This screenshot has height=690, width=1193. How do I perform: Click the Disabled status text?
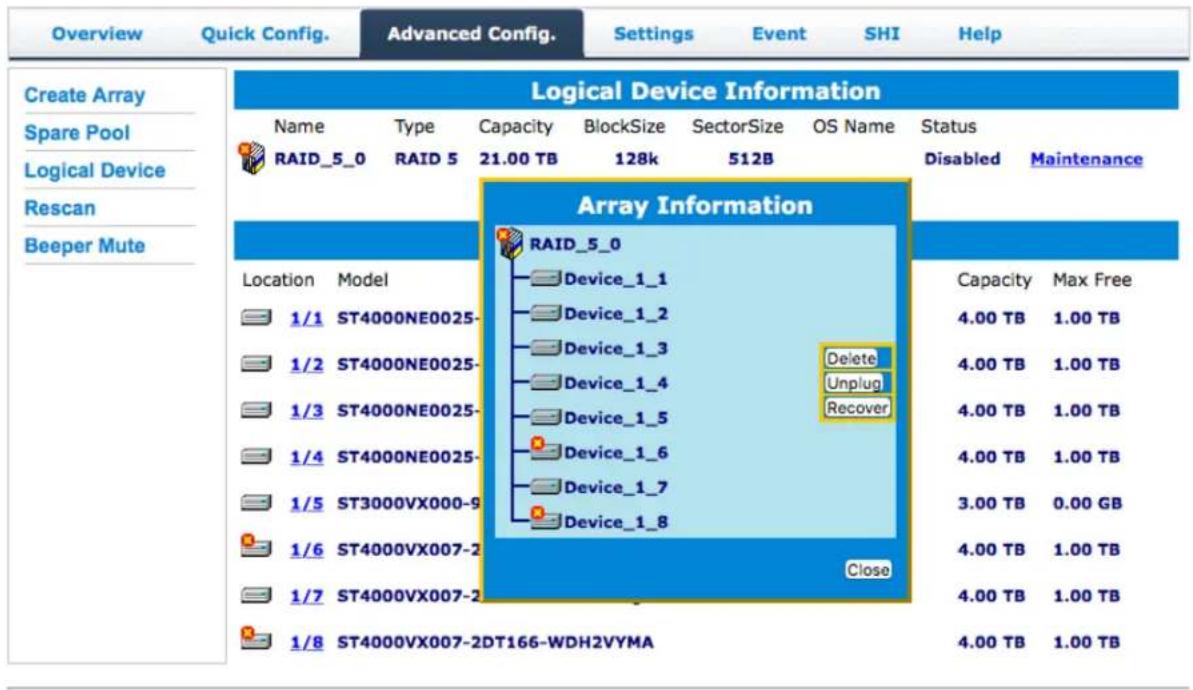click(962, 159)
